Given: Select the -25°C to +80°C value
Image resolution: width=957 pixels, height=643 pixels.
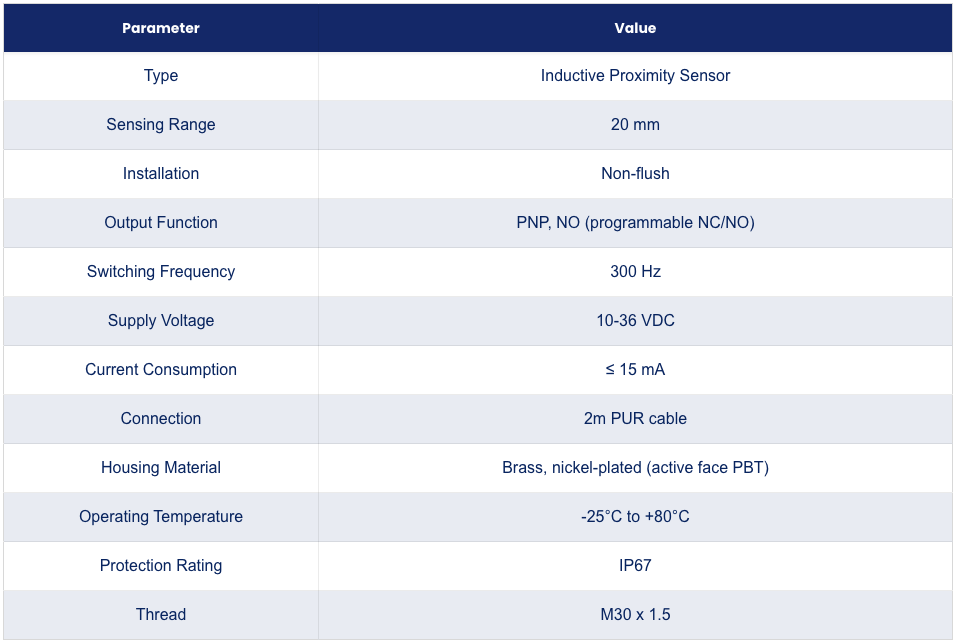Looking at the screenshot, I should coord(635,517).
